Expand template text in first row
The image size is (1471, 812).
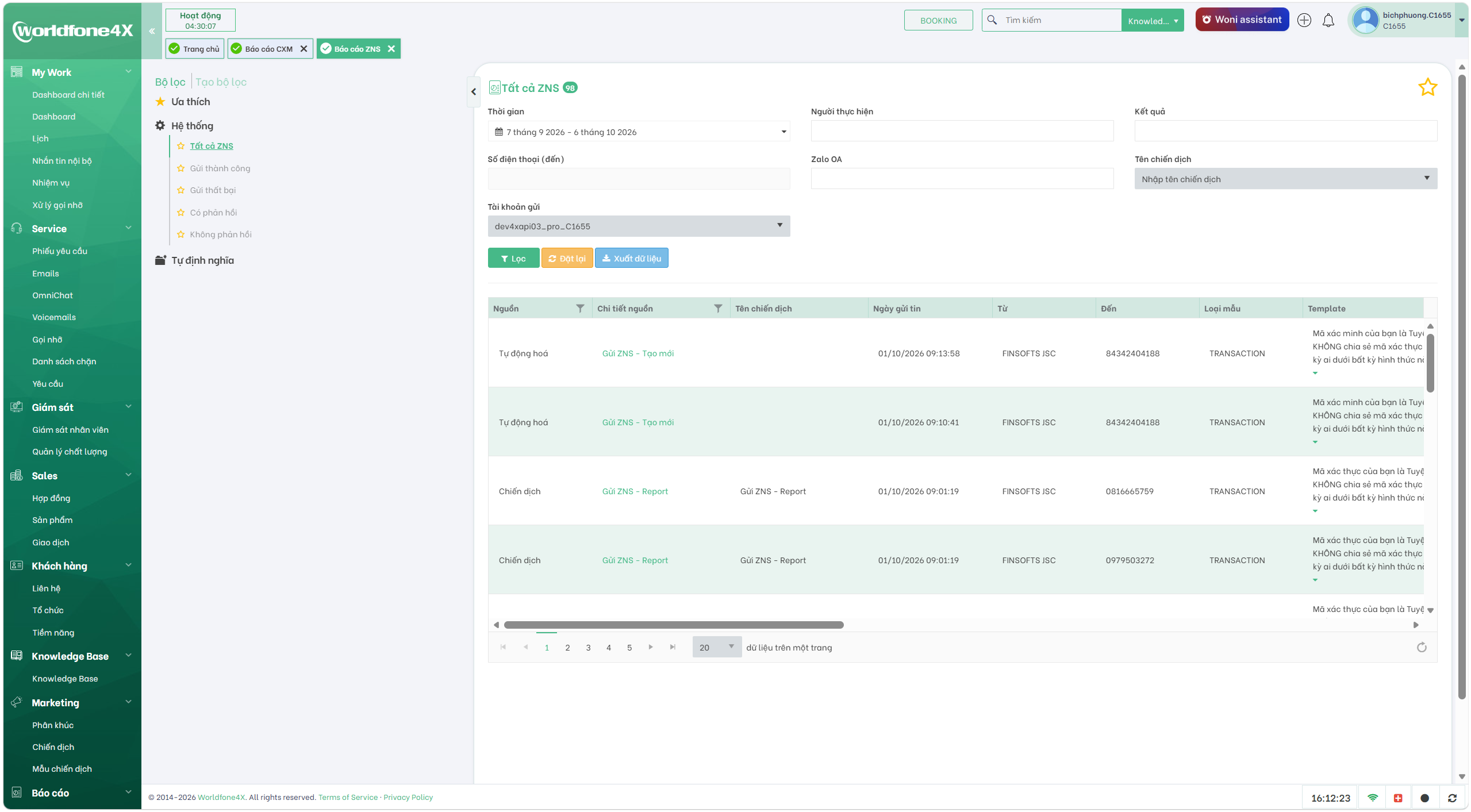pyautogui.click(x=1315, y=374)
